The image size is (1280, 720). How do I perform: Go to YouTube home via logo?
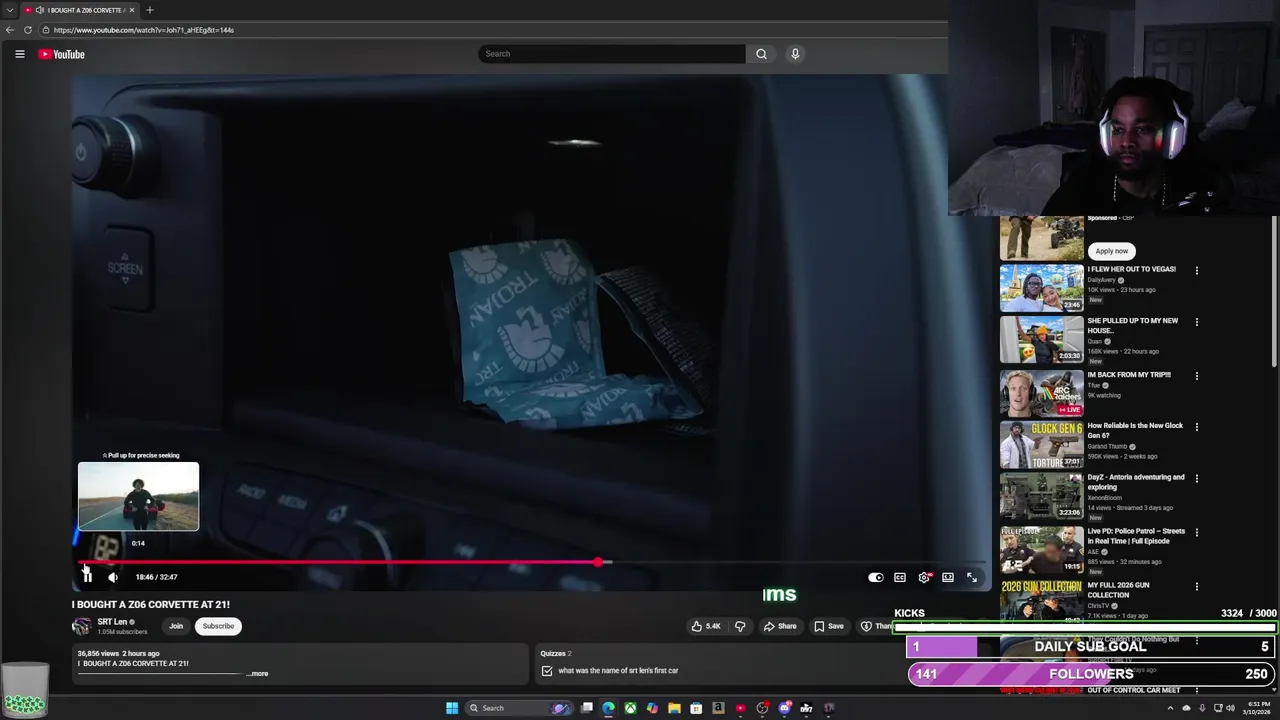point(62,54)
